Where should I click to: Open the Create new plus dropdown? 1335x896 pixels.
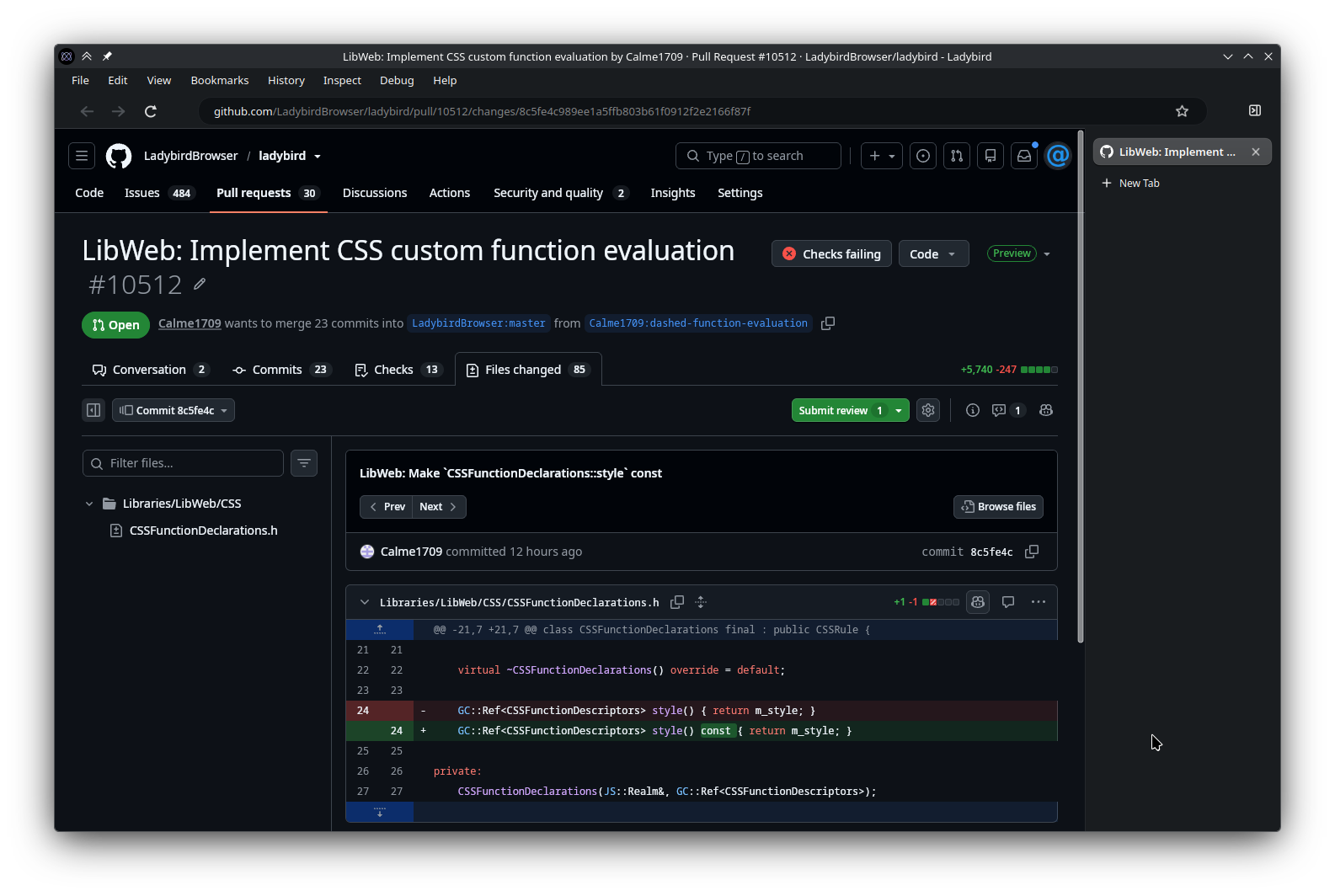[882, 156]
